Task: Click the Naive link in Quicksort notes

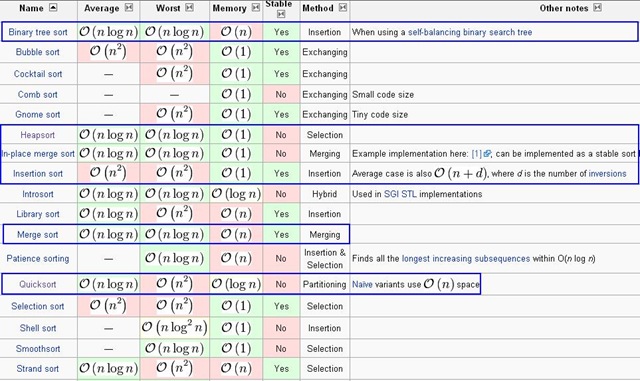Action: tap(362, 284)
